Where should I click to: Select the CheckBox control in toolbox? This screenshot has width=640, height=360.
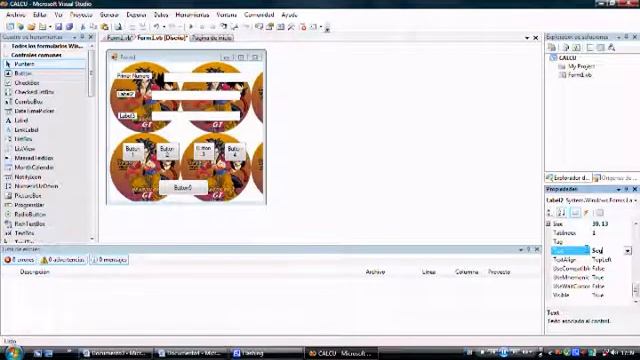[x=44, y=83]
